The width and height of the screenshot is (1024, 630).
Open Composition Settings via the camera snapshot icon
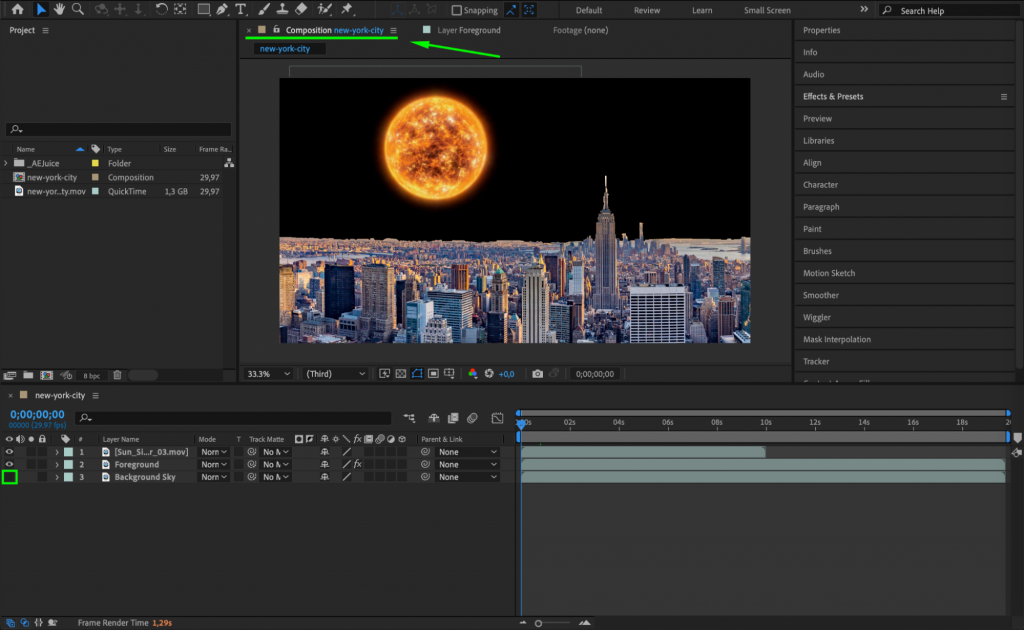coord(537,373)
